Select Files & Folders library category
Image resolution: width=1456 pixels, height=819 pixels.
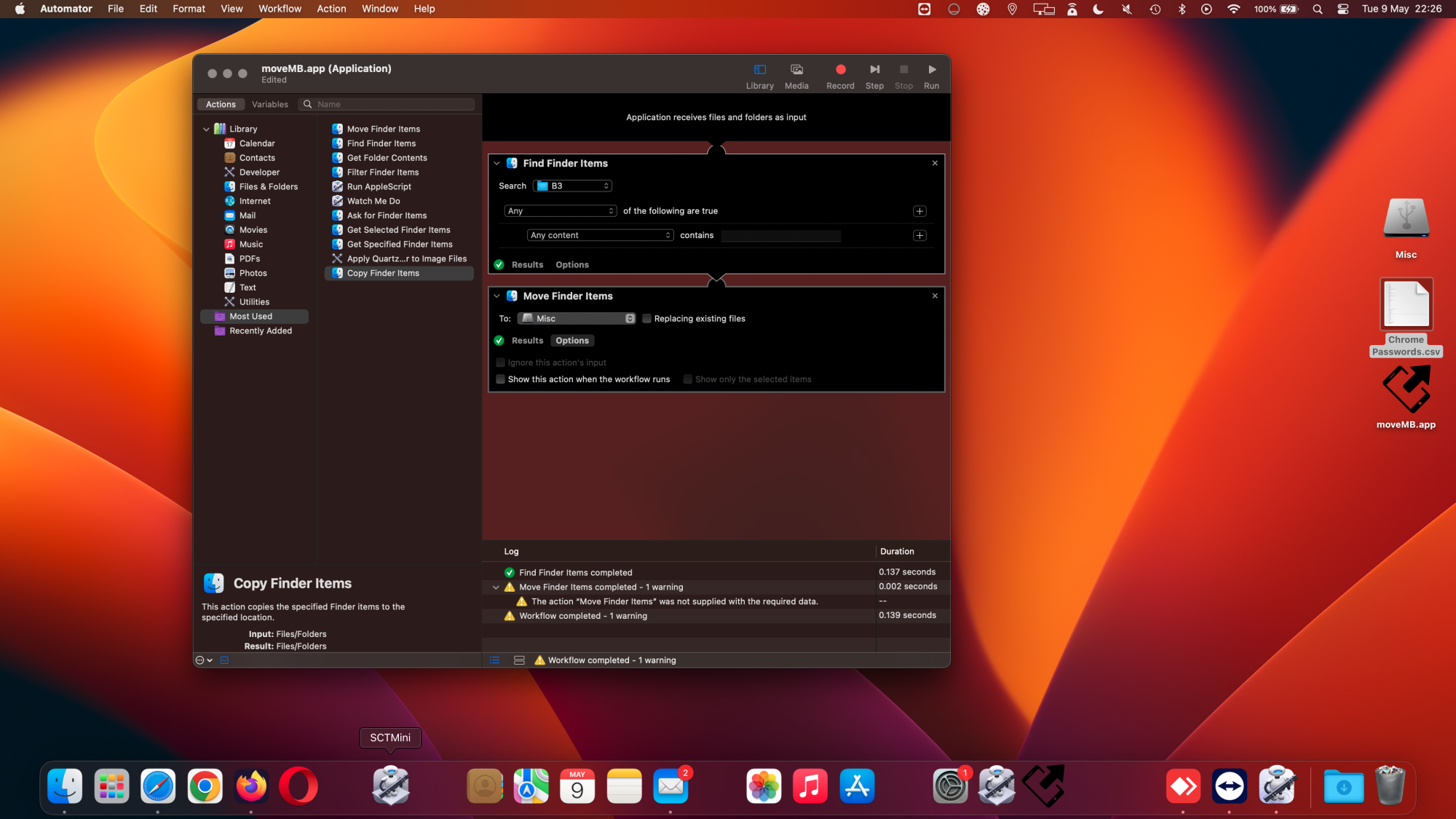(x=268, y=186)
